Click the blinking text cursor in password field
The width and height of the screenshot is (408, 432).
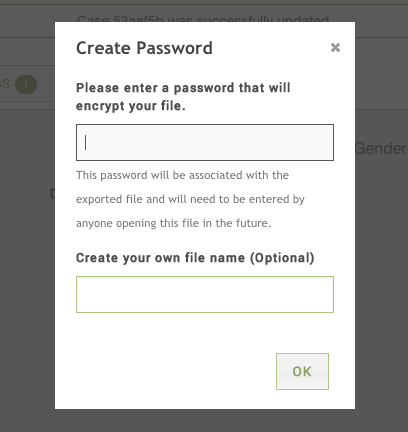click(86, 143)
